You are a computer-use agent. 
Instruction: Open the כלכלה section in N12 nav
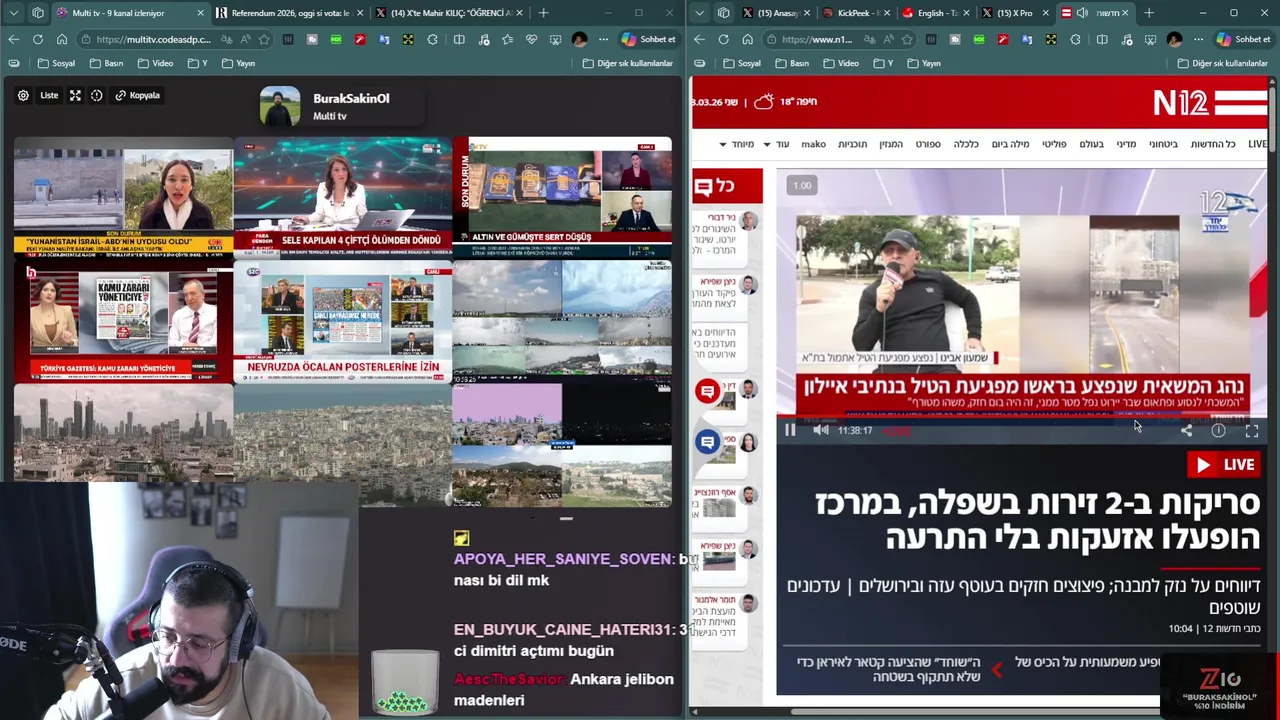click(966, 144)
